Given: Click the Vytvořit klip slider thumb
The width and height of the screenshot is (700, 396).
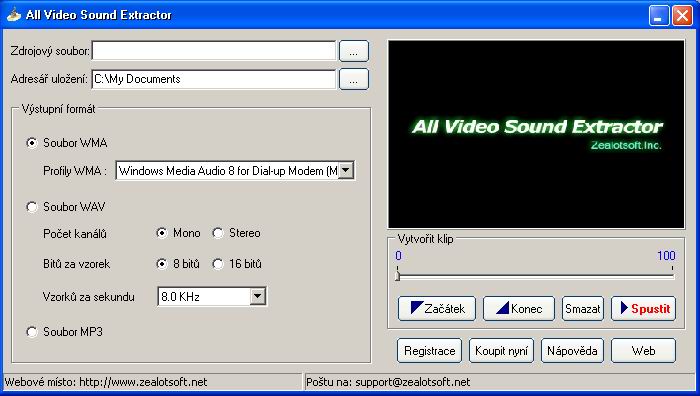Looking at the screenshot, I should [397, 275].
